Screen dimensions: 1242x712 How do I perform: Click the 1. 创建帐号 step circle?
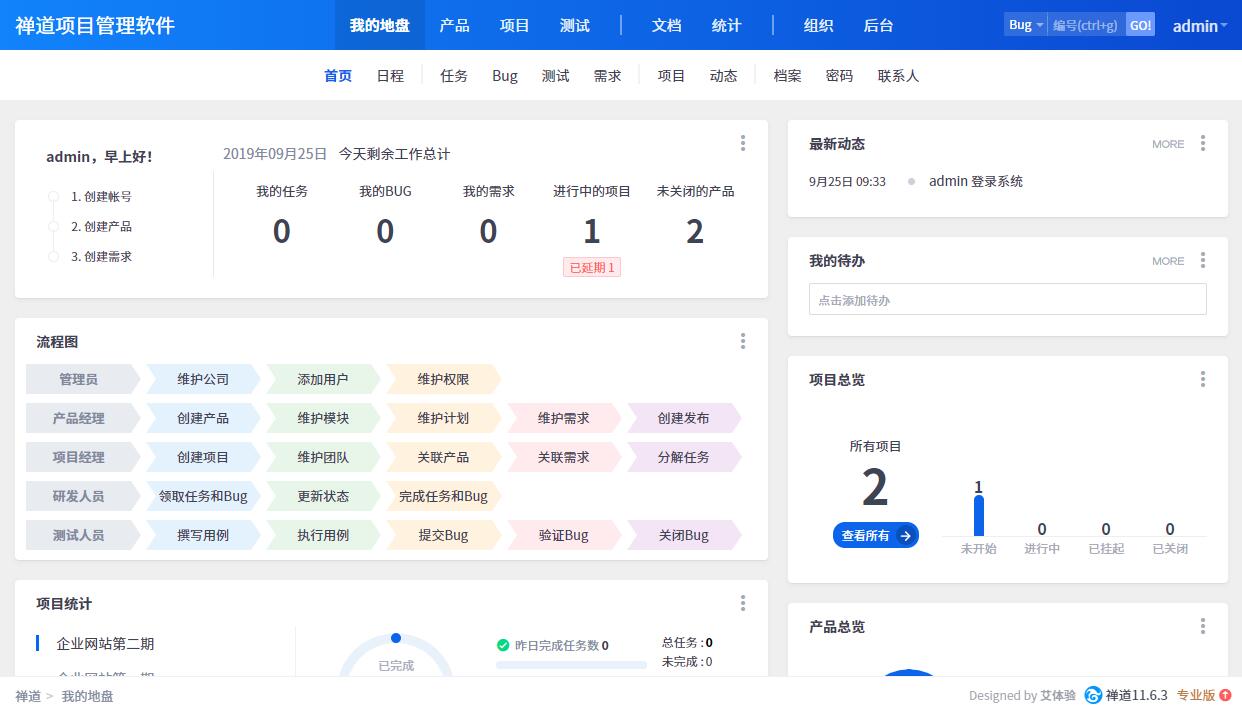54,197
